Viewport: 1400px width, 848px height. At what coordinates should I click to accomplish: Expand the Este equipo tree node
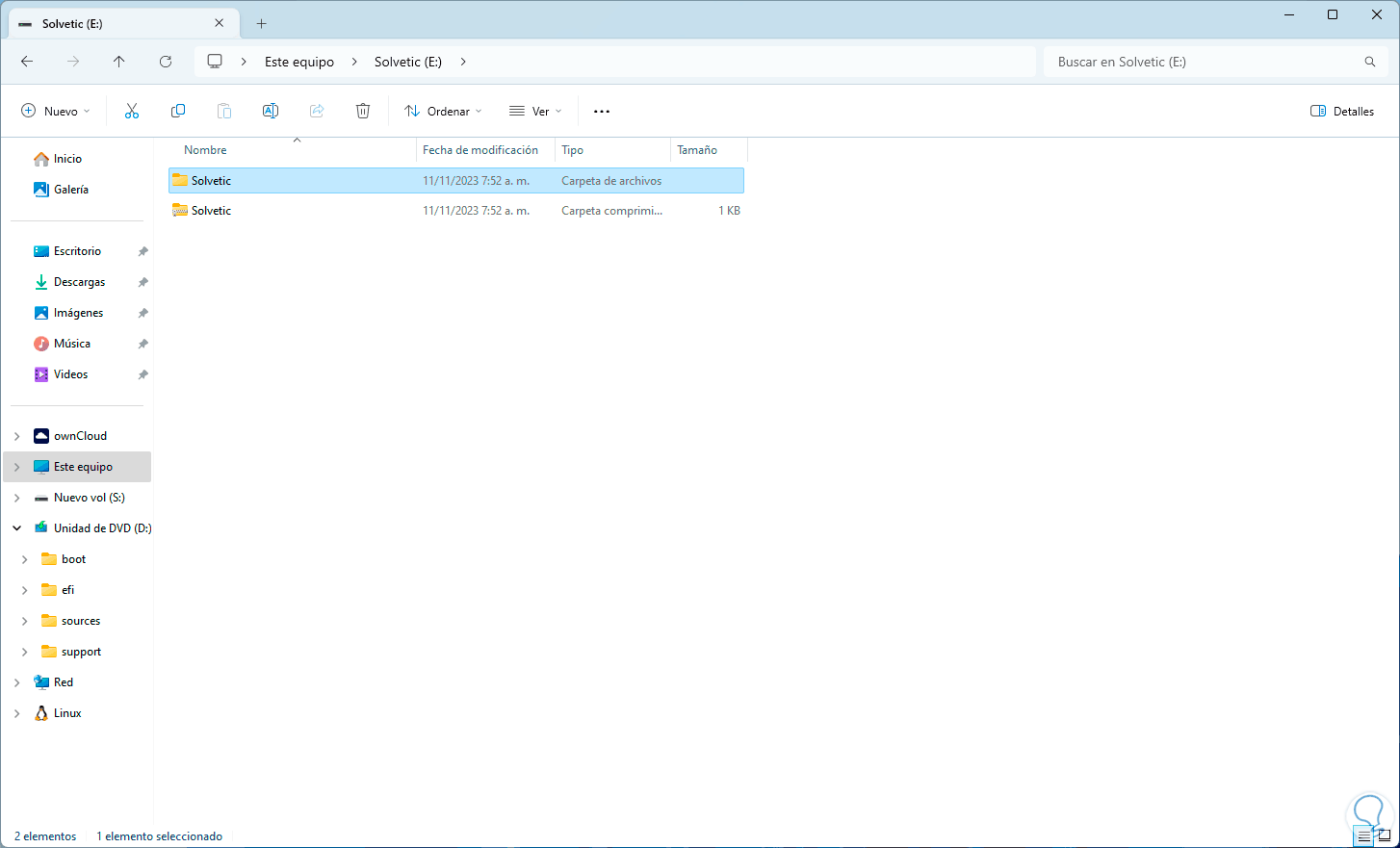pos(17,467)
